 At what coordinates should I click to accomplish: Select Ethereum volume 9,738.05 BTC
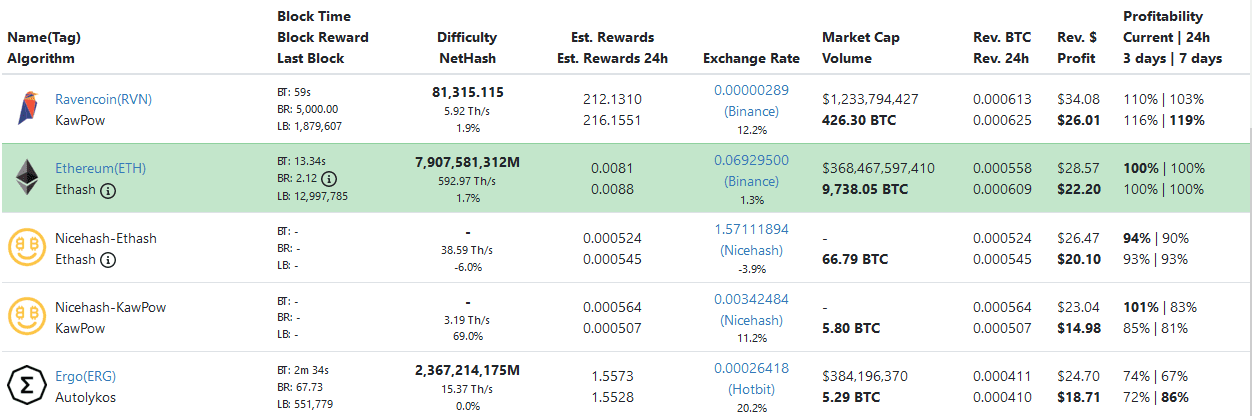865,189
